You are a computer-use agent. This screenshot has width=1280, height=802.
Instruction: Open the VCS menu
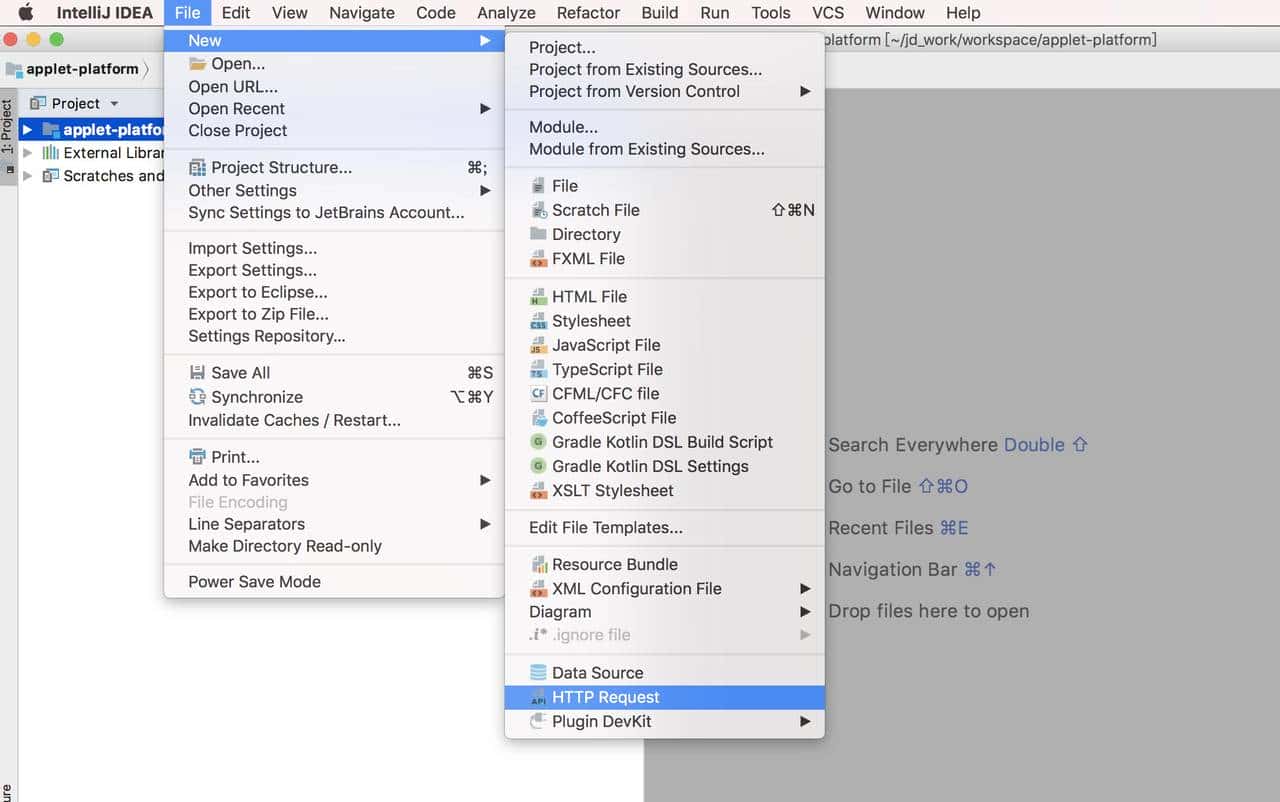click(828, 13)
